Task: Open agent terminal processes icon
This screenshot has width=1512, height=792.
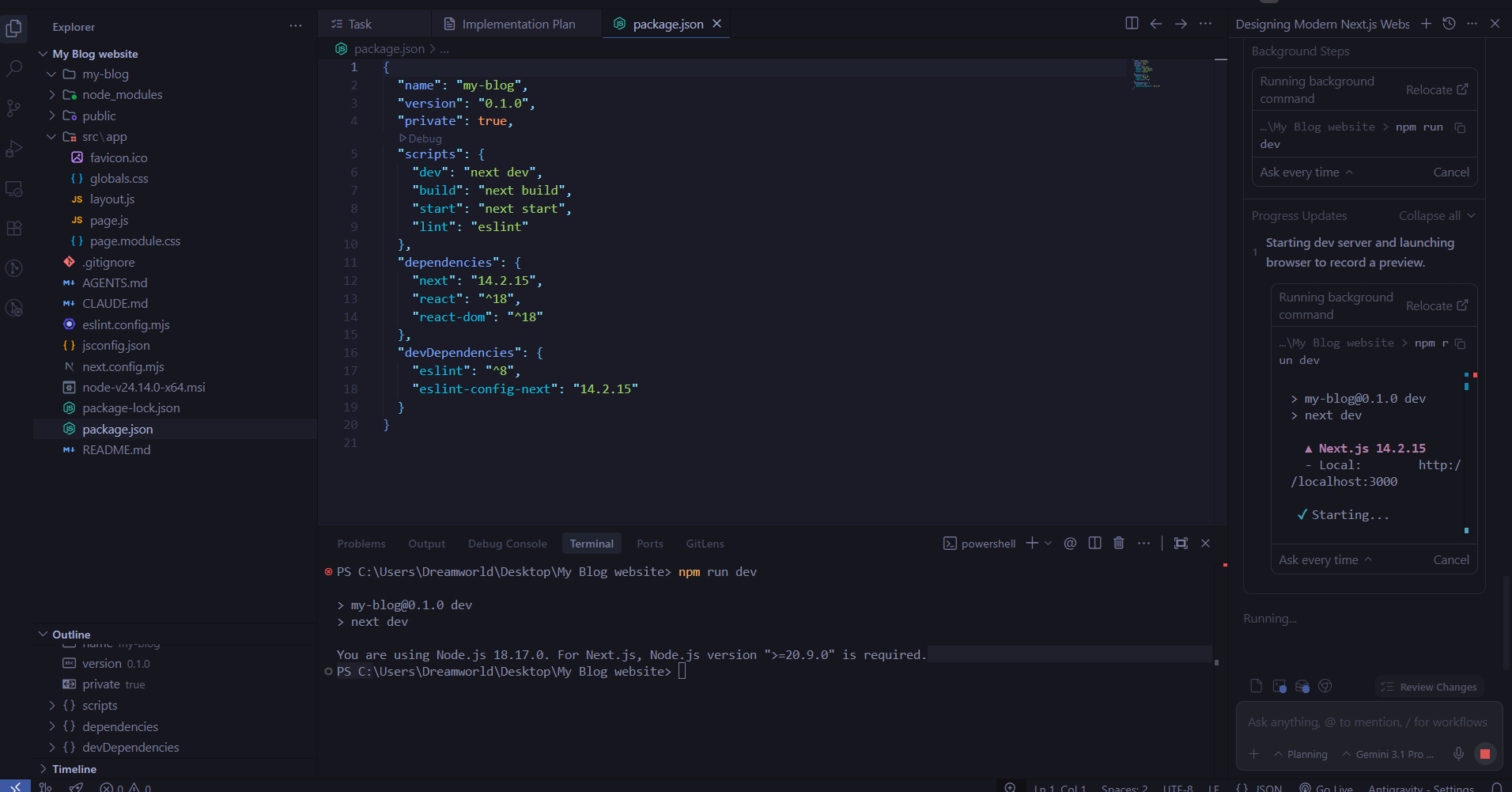Action: click(1280, 686)
